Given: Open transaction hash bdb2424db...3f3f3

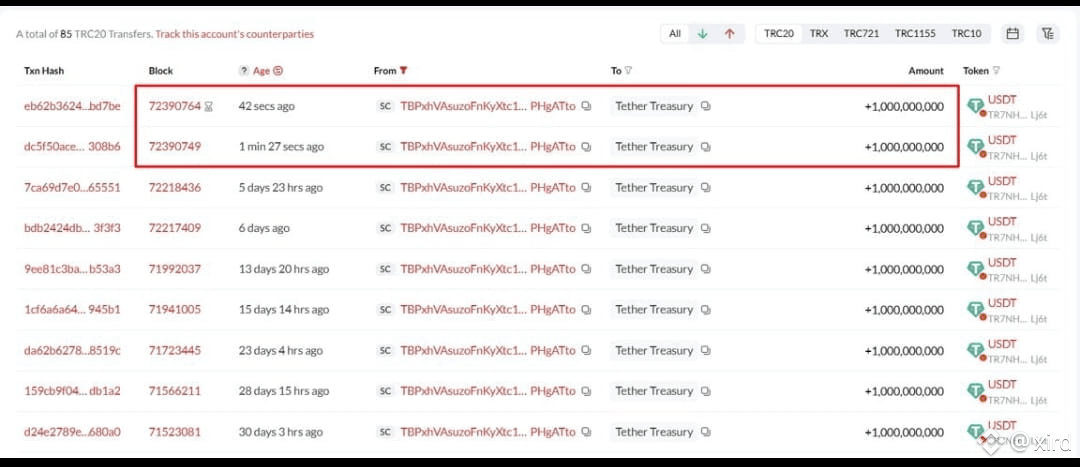Looking at the screenshot, I should [x=72, y=228].
